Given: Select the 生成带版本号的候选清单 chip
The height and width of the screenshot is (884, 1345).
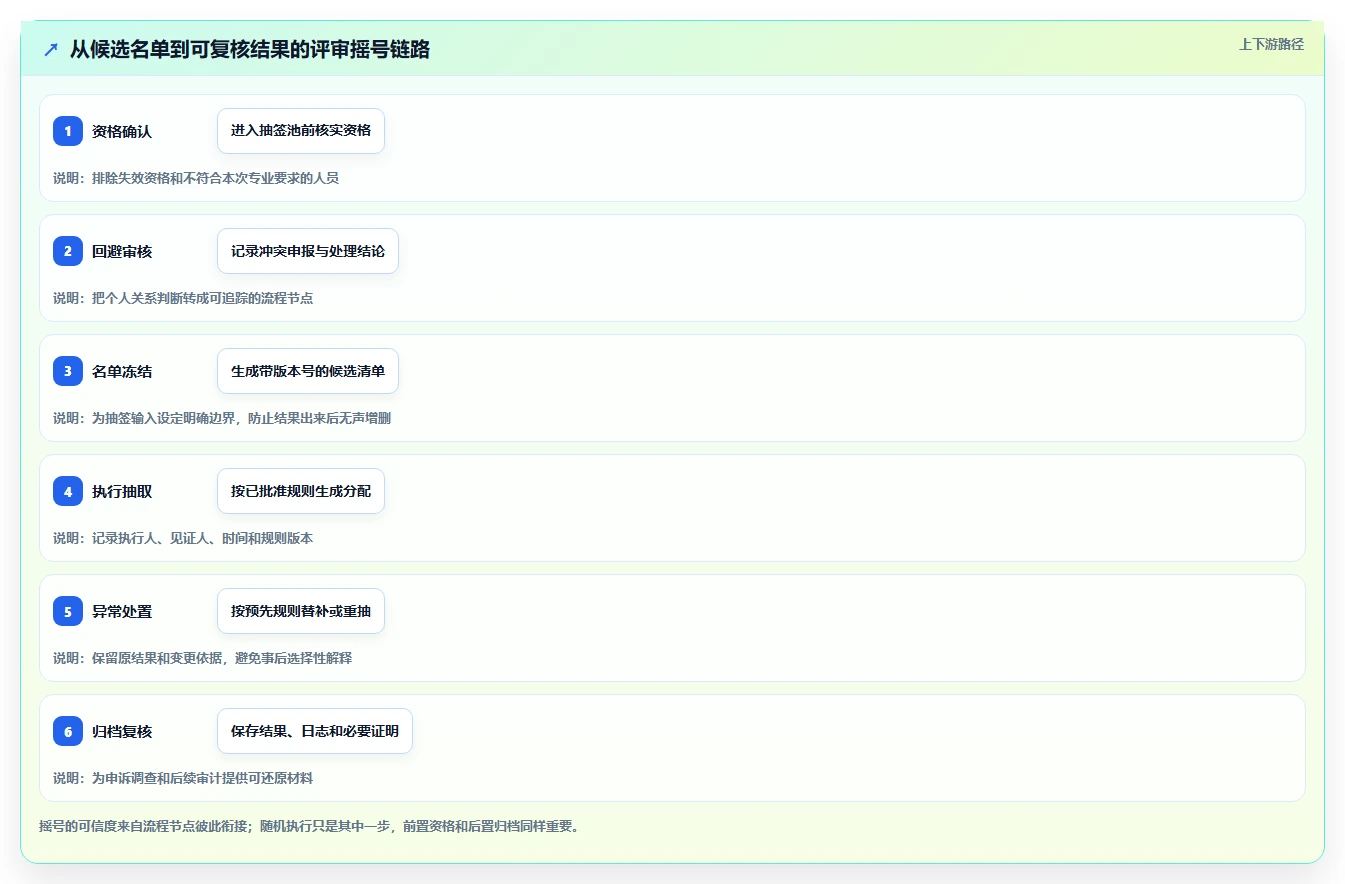Looking at the screenshot, I should (x=308, y=371).
